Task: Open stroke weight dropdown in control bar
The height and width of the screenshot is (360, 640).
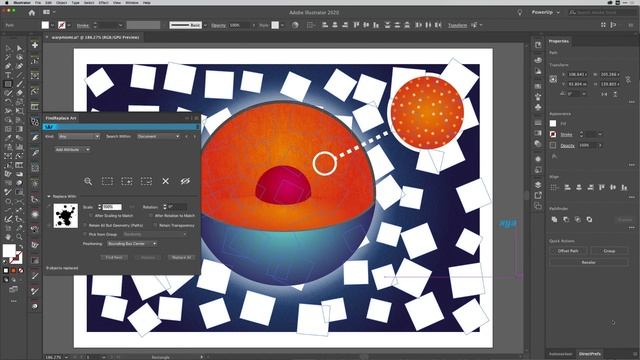Action: tap(120, 25)
